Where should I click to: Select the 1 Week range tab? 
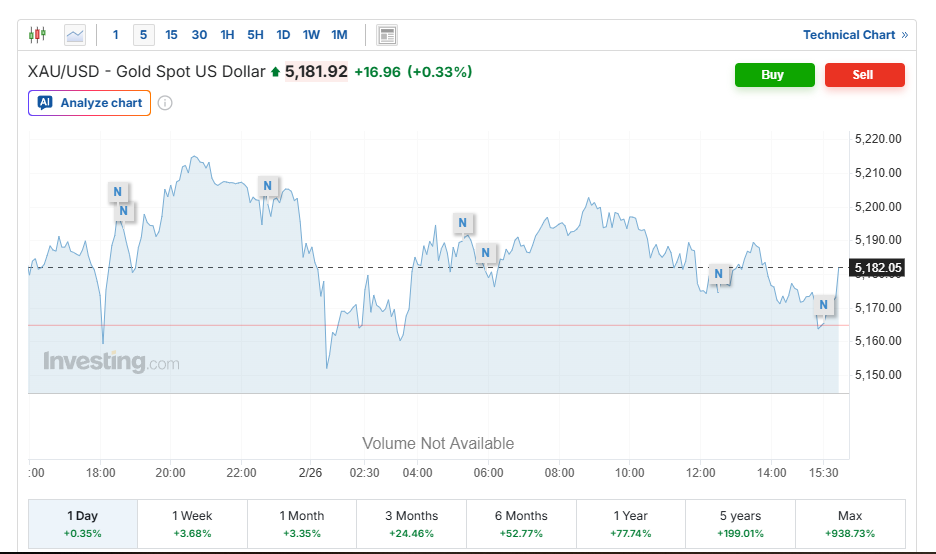192,523
